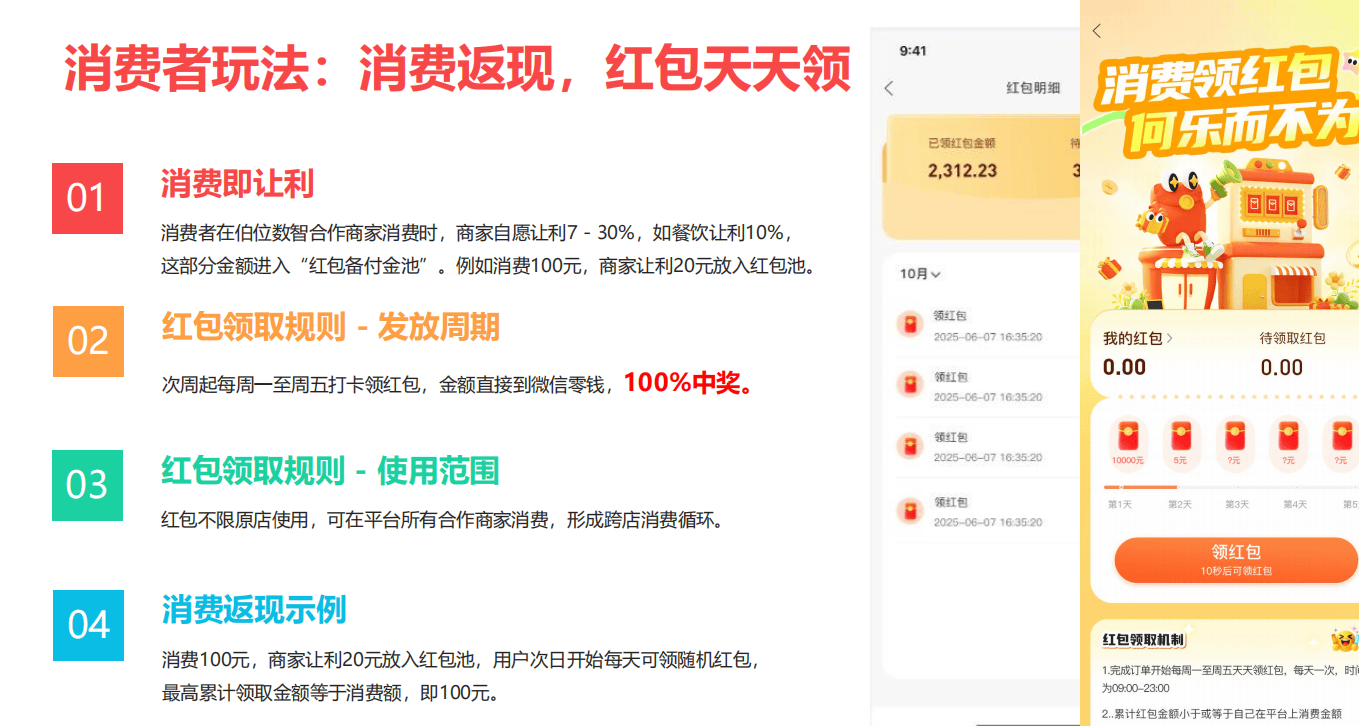Select the red 01 number block
Image resolution: width=1359 pixels, height=726 pixels.
point(87,198)
